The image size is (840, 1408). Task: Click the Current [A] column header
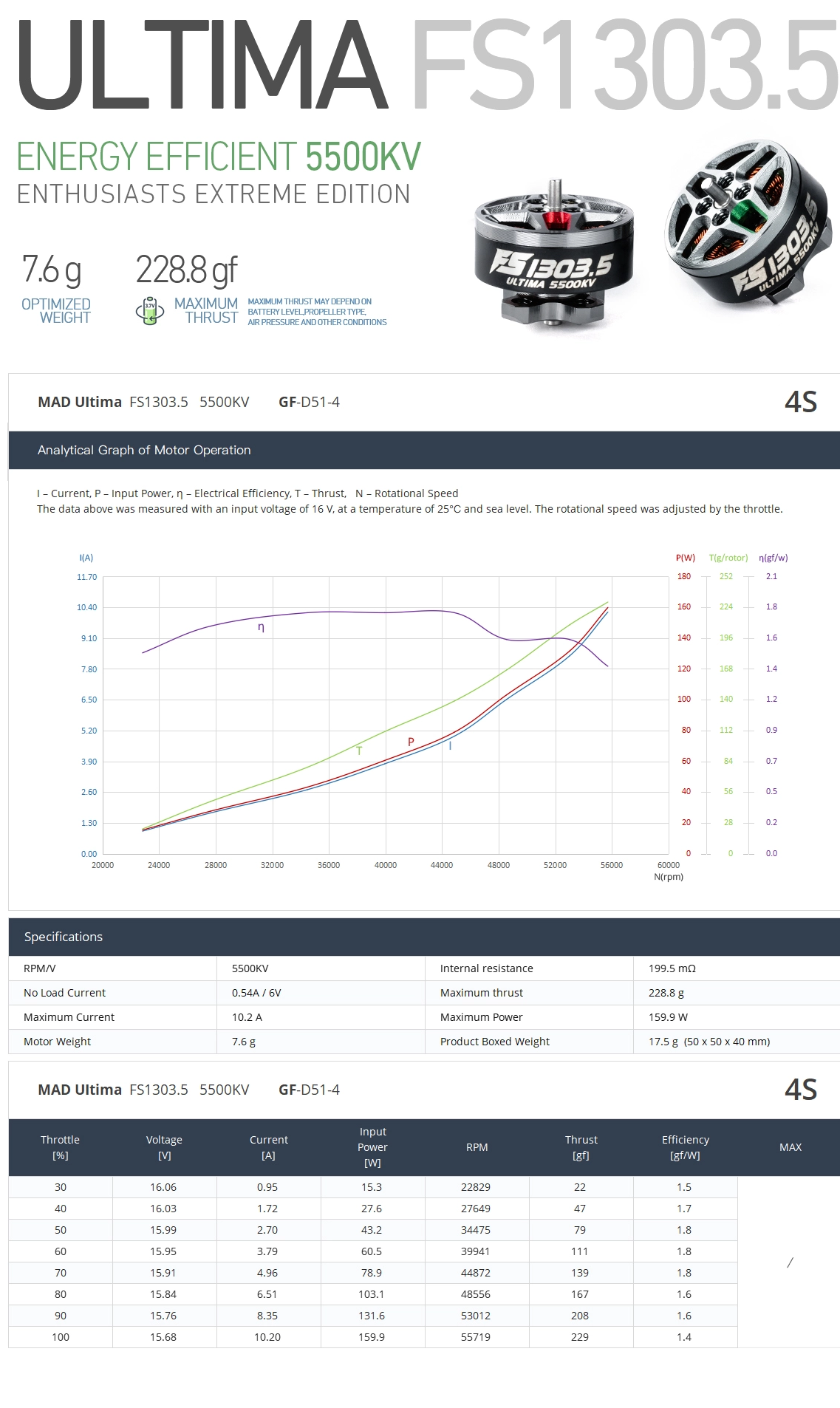pyautogui.click(x=269, y=1147)
